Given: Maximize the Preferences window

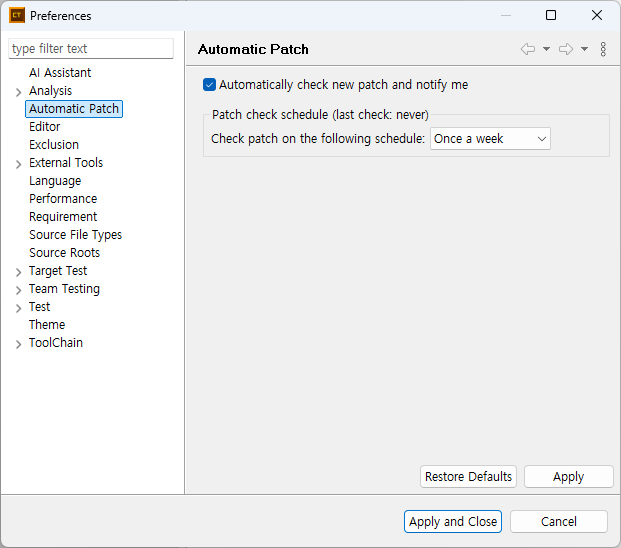Looking at the screenshot, I should (x=551, y=15).
